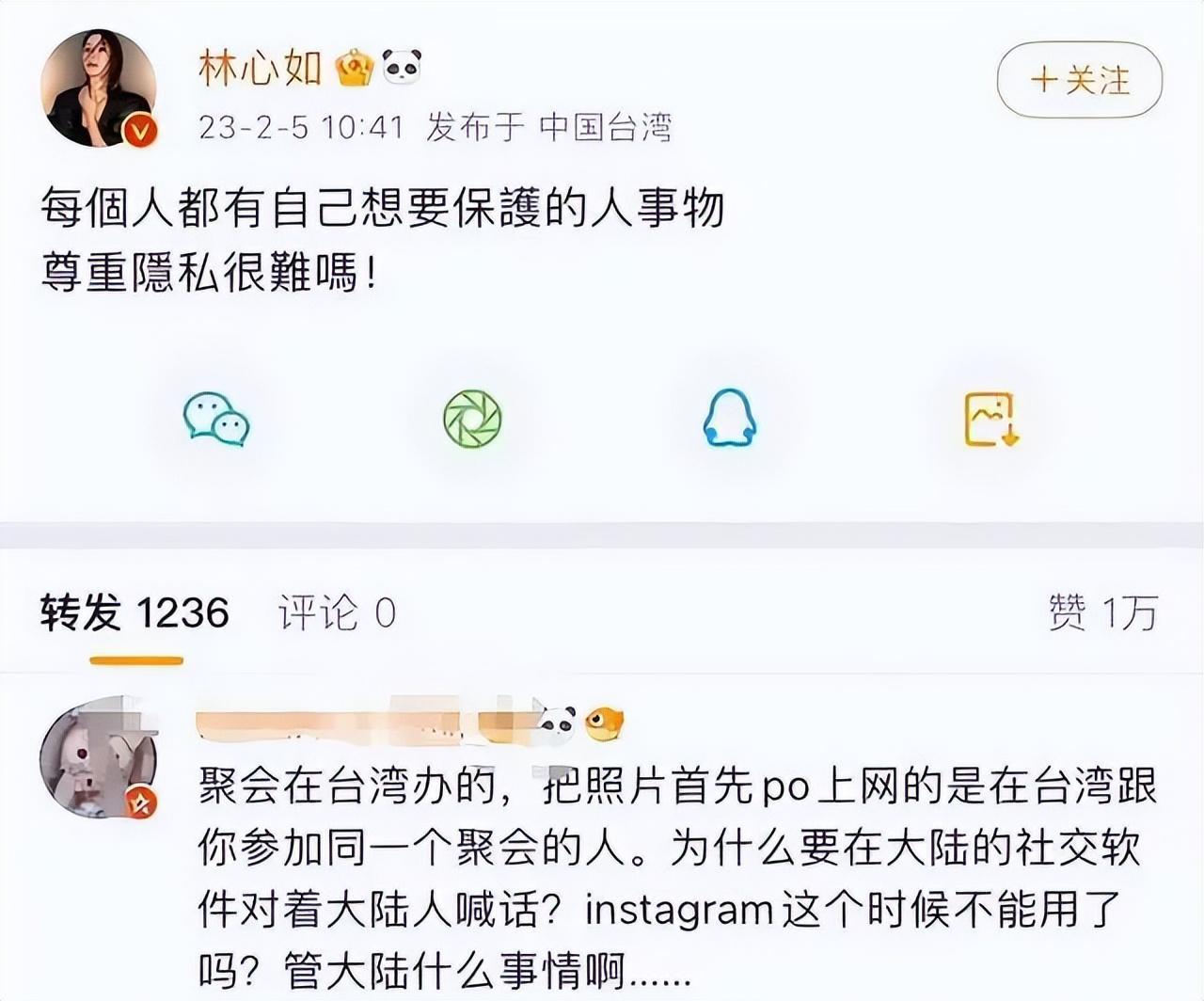This screenshot has height=1001, width=1204.
Task: Click the panda badge on the commenter name
Action: (556, 724)
